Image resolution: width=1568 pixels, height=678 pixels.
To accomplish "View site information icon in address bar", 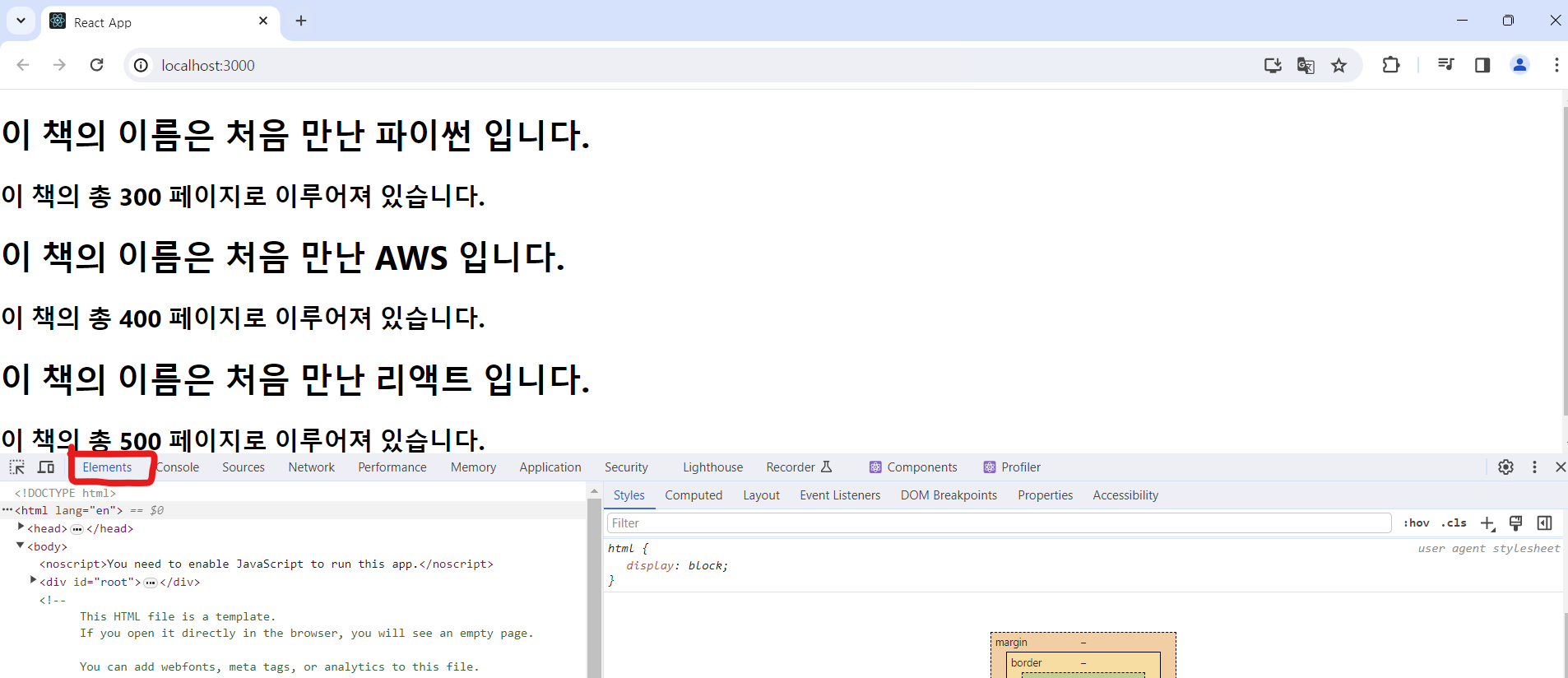I will [x=141, y=65].
